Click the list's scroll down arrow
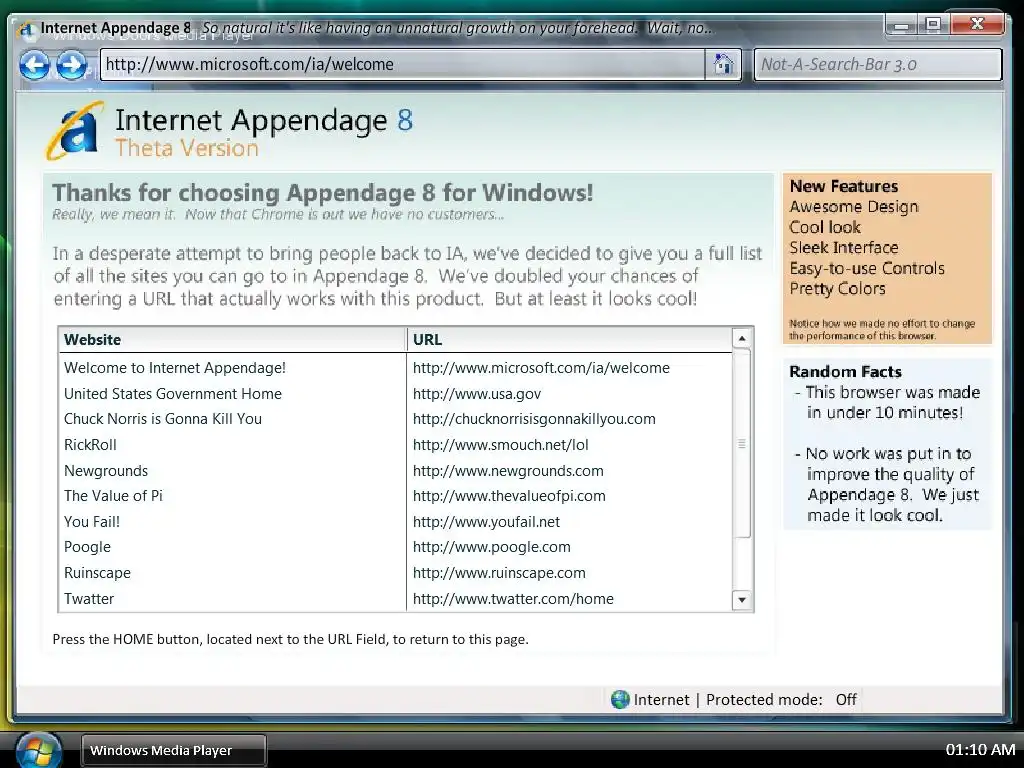The width and height of the screenshot is (1024, 768). click(x=742, y=600)
